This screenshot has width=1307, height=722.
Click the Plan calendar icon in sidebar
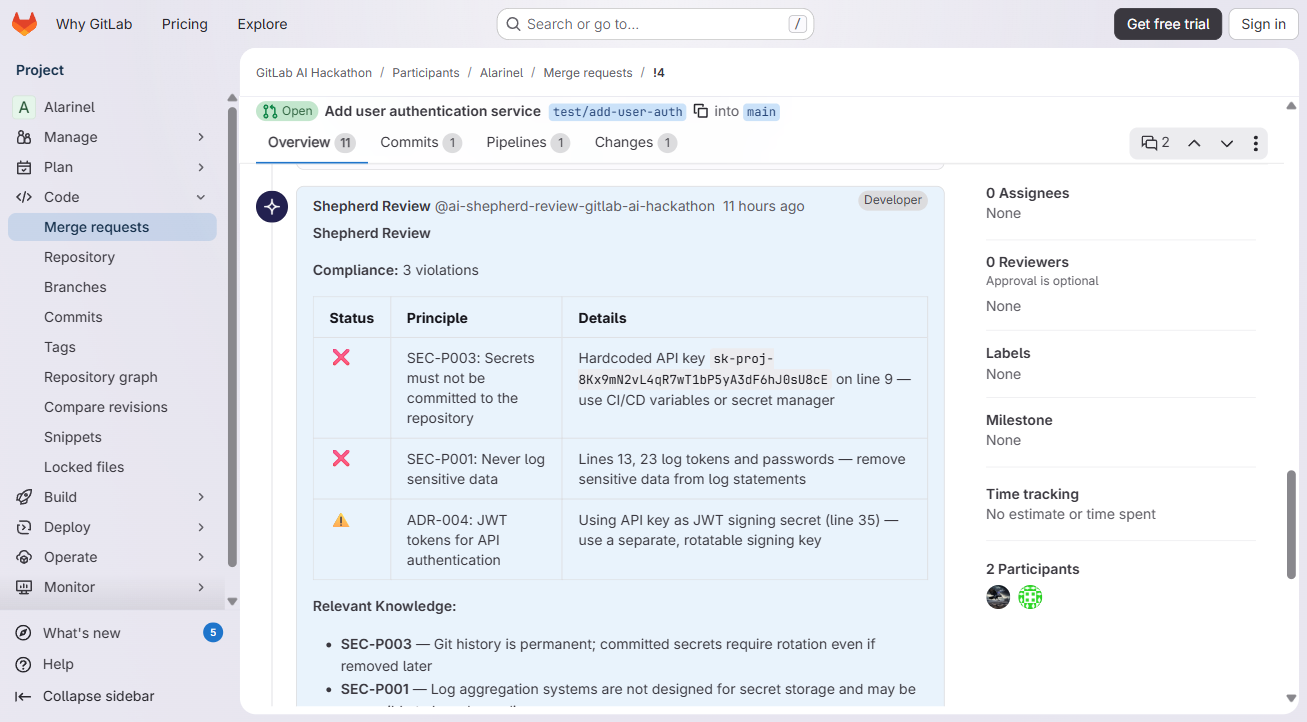(24, 167)
